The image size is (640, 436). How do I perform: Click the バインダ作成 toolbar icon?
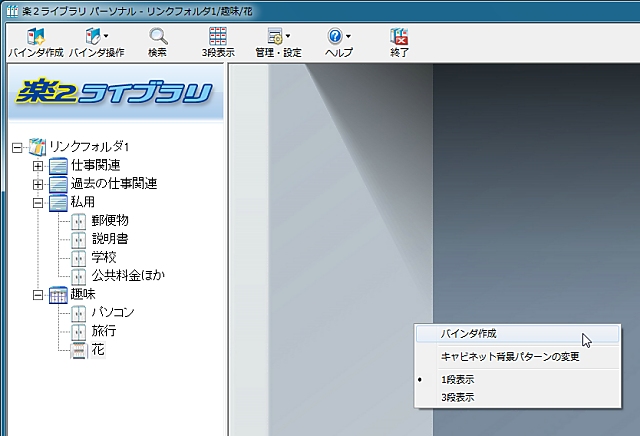[x=36, y=36]
